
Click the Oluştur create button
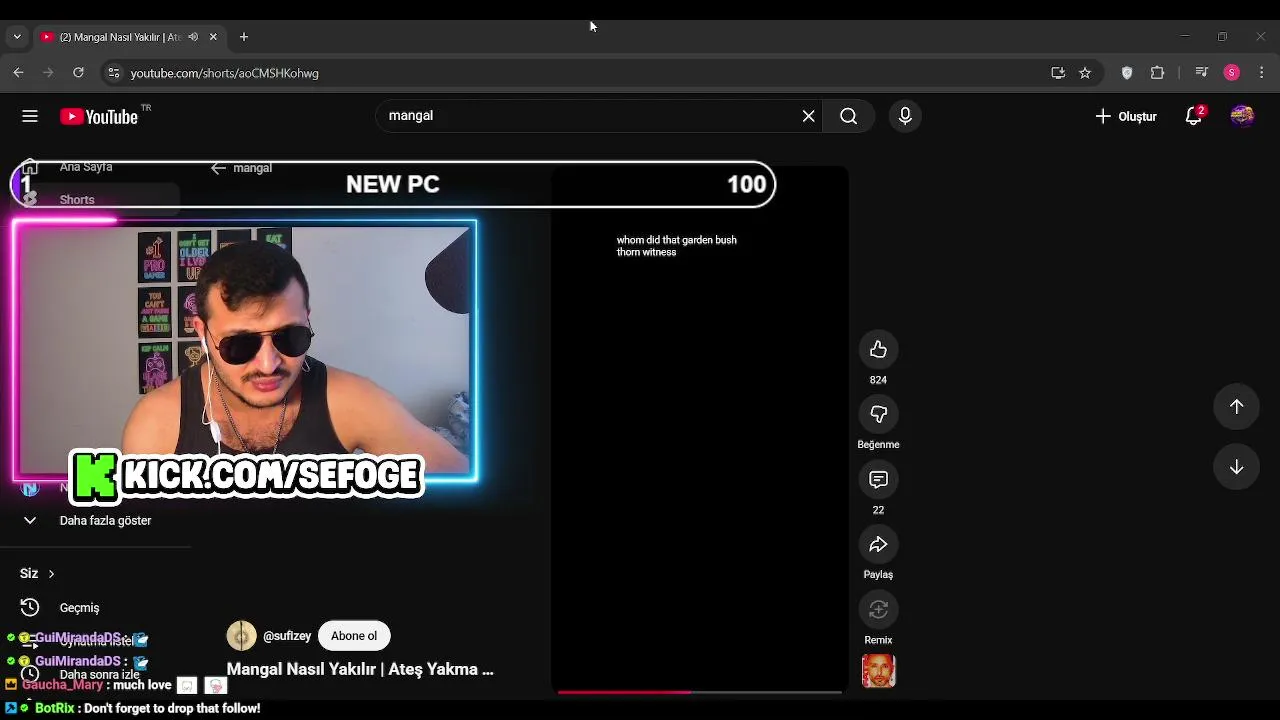coord(1126,116)
